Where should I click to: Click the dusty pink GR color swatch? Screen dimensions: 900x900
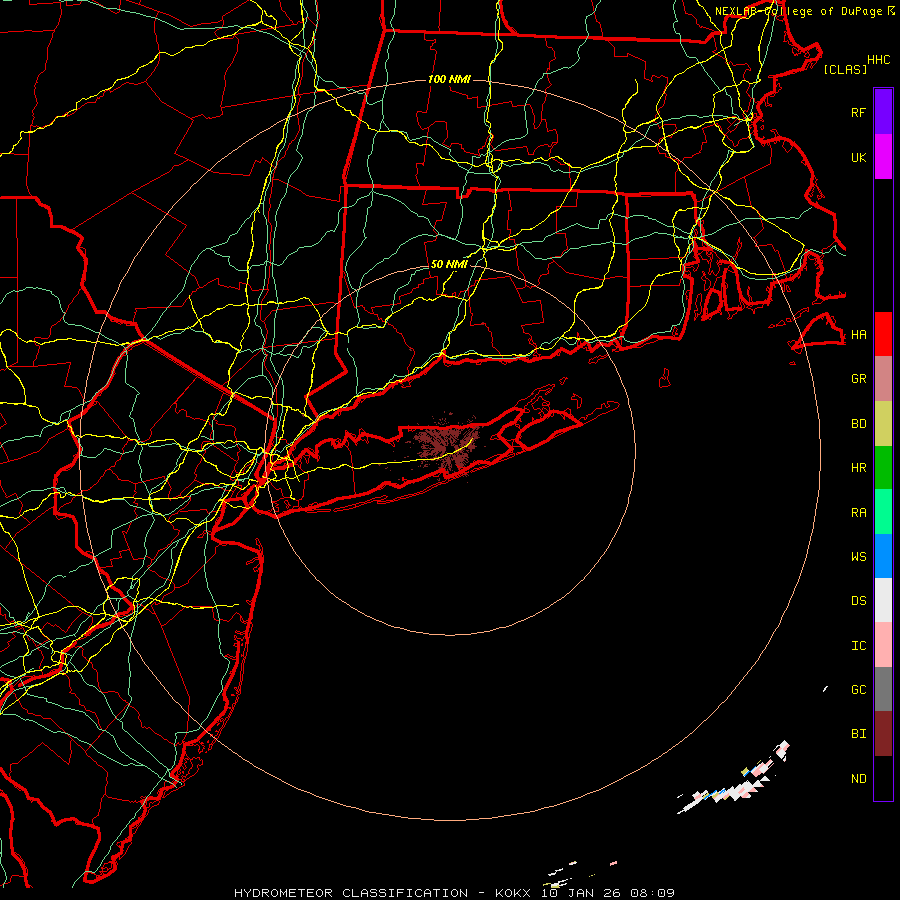[883, 379]
